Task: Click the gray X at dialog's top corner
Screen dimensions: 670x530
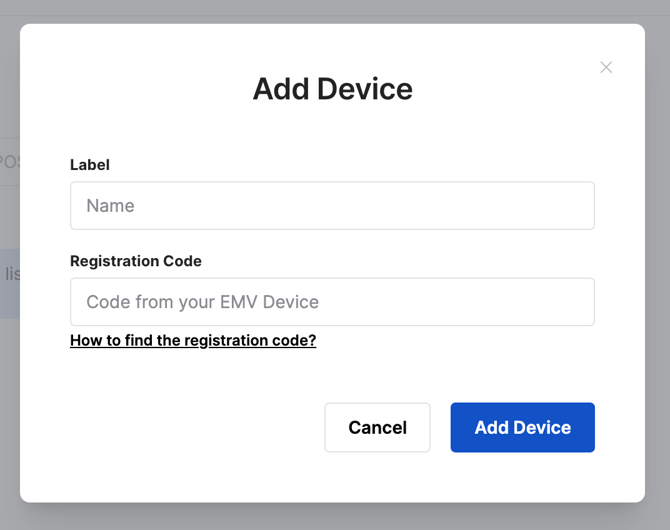Action: point(606,67)
